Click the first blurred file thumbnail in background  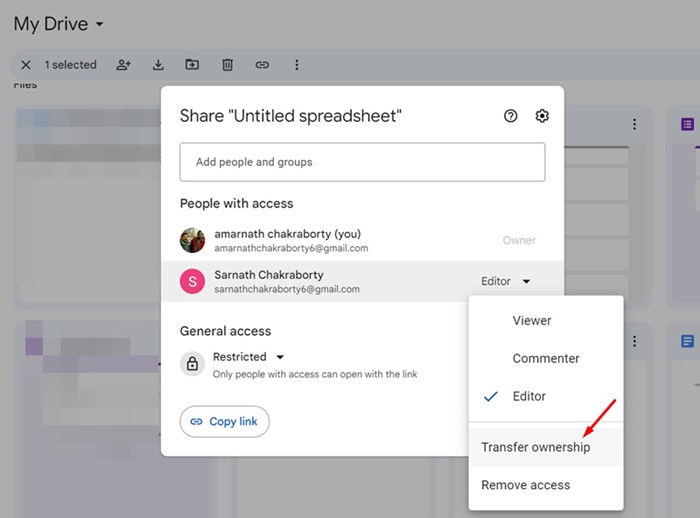tap(88, 205)
